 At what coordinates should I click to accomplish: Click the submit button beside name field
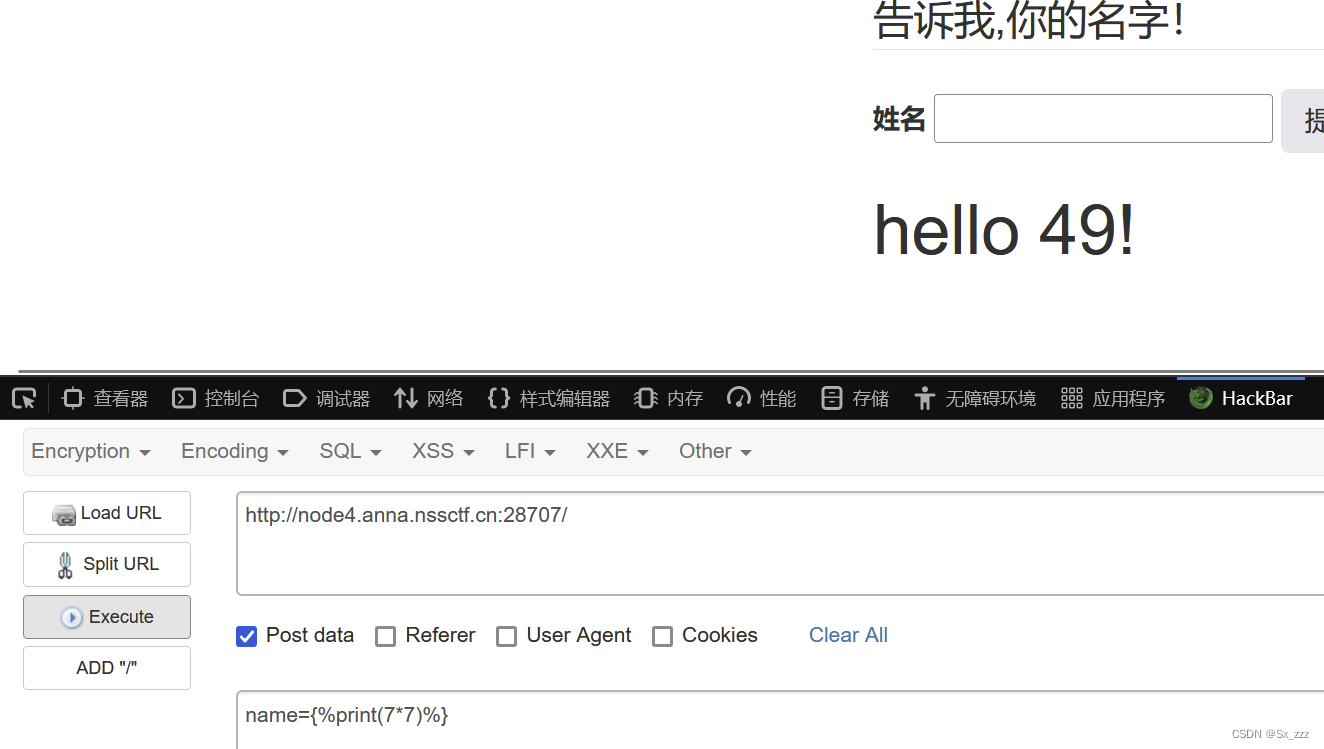(x=1303, y=121)
